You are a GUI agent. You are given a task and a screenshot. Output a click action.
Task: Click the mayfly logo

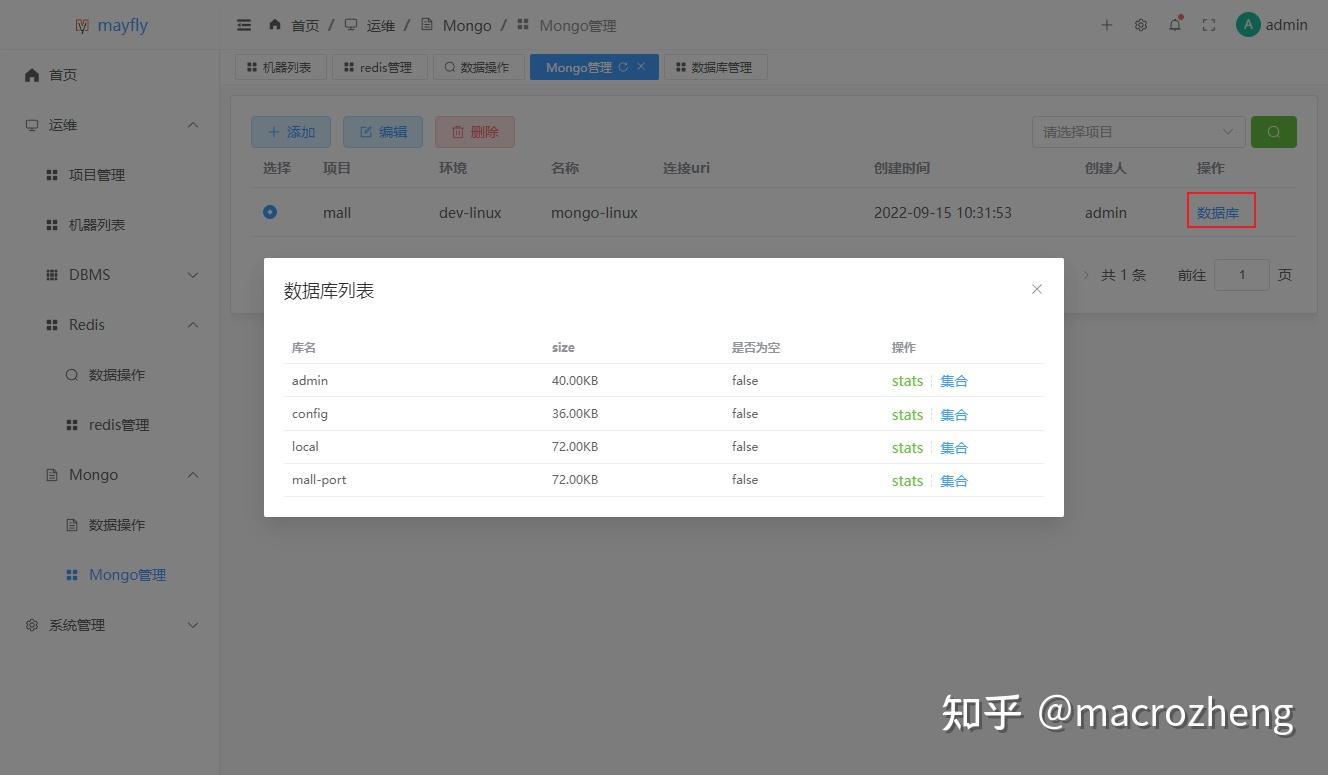[110, 24]
